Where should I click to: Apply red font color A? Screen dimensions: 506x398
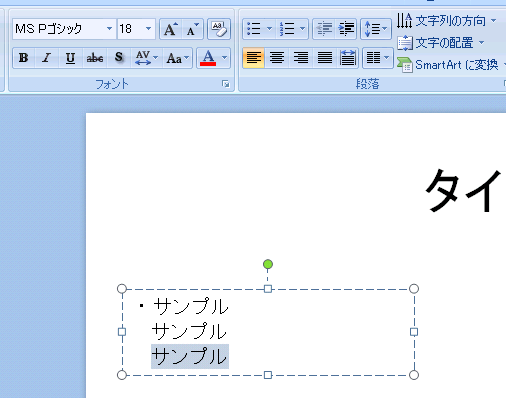click(x=208, y=58)
